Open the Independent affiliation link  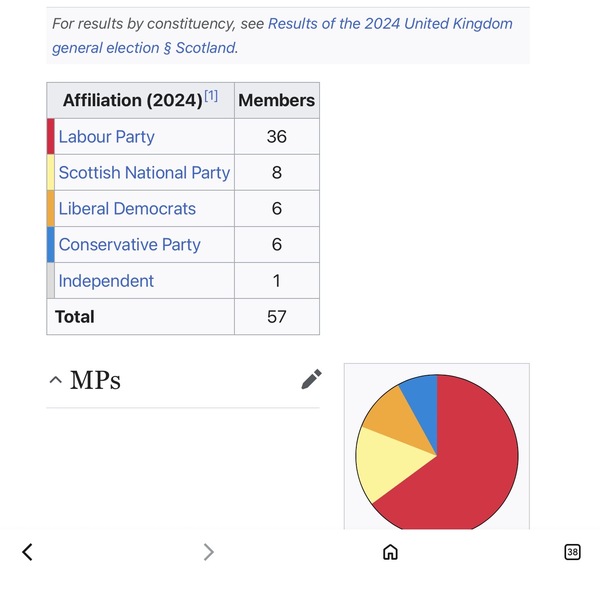[x=106, y=281]
